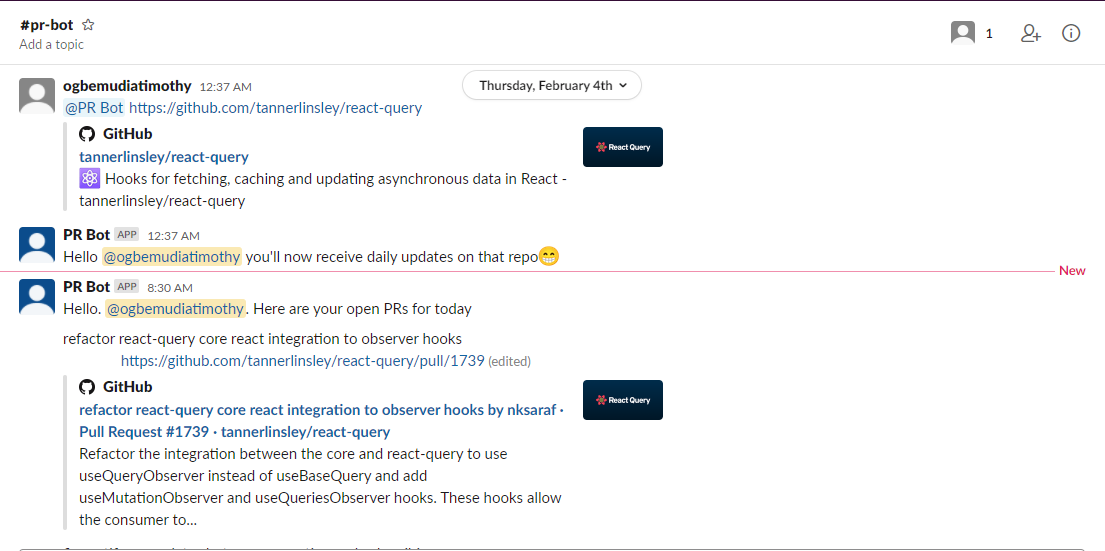The height and width of the screenshot is (551, 1105).
Task: Click the 12:37 AM timestamp of PR Bot
Action: tap(173, 236)
